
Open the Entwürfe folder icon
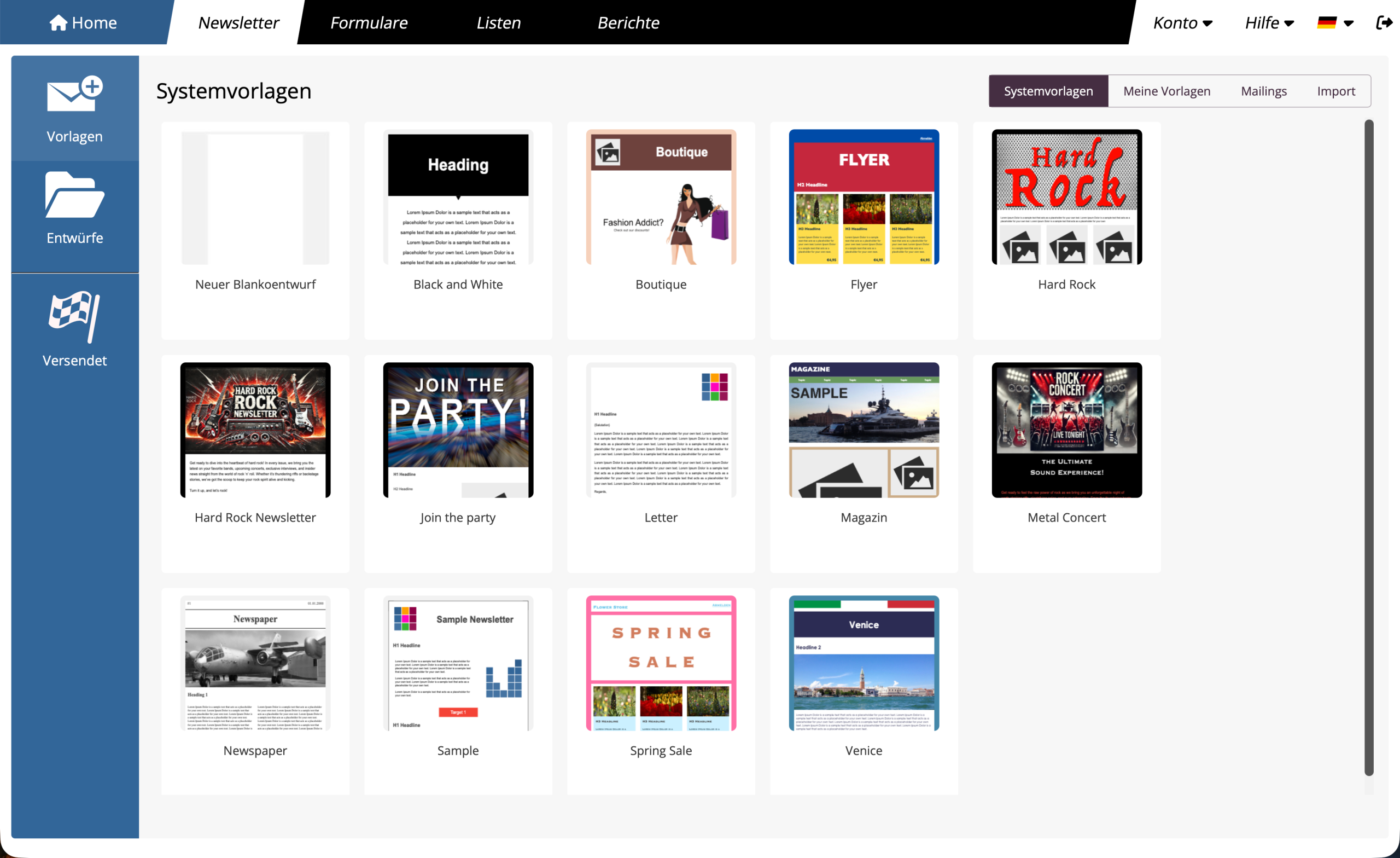pos(74,195)
